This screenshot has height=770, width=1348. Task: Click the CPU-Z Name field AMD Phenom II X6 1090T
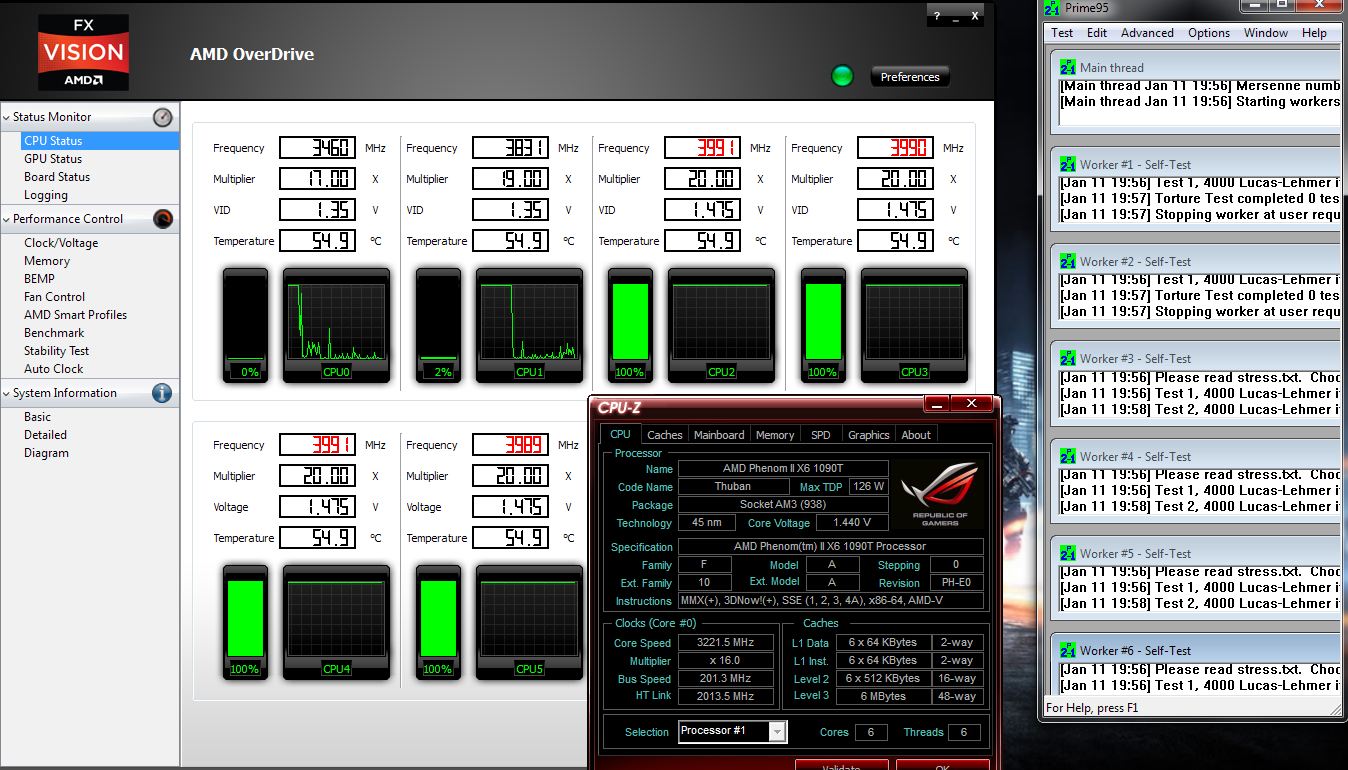pyautogui.click(x=783, y=468)
